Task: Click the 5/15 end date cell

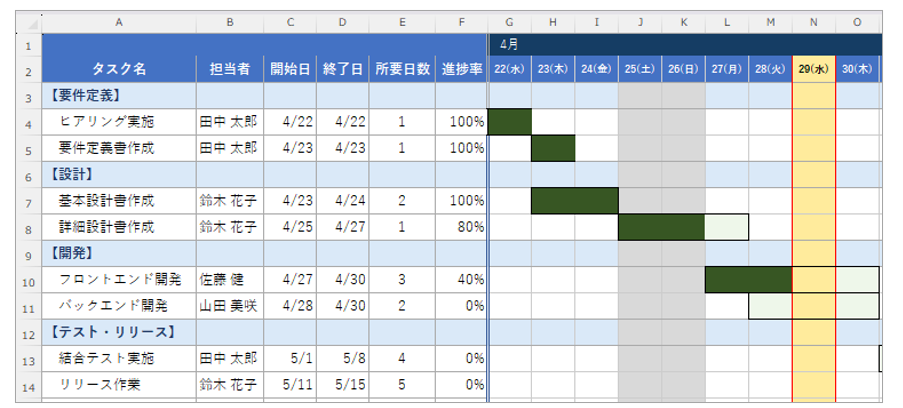Action: point(343,385)
